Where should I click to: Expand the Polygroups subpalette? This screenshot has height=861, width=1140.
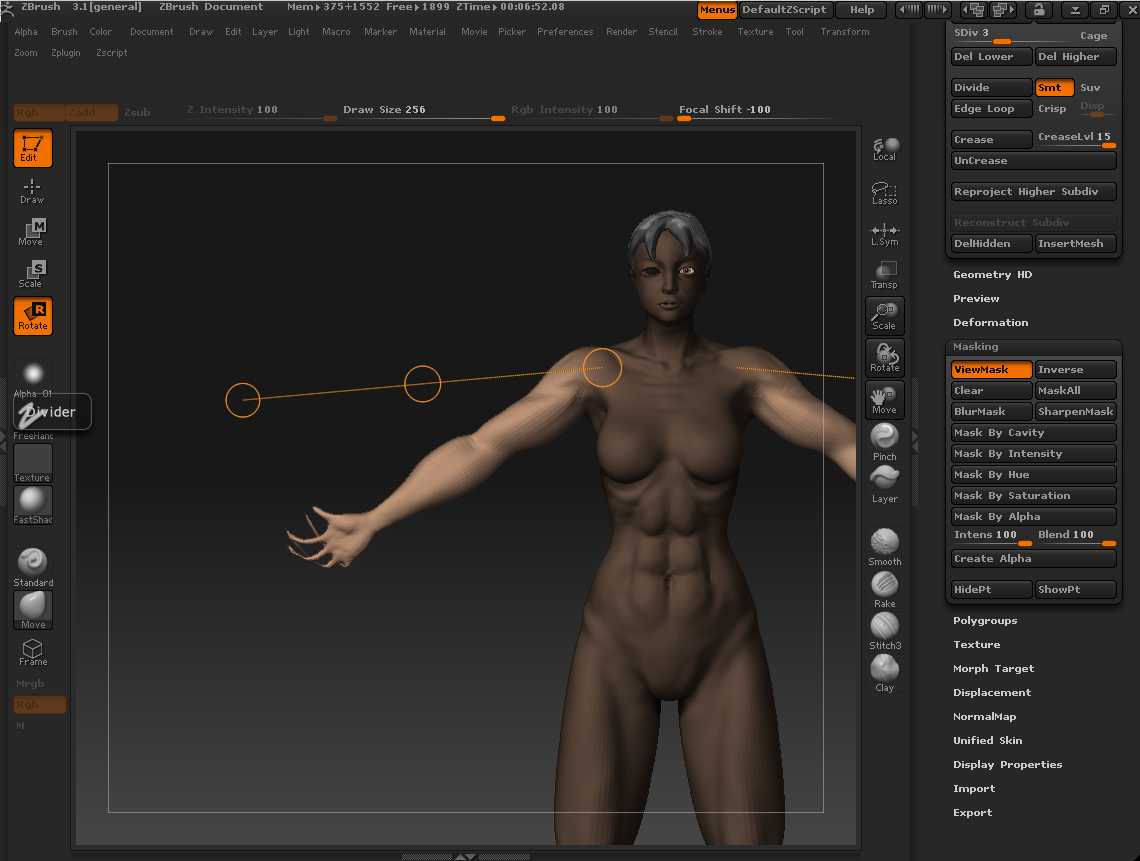(x=985, y=621)
